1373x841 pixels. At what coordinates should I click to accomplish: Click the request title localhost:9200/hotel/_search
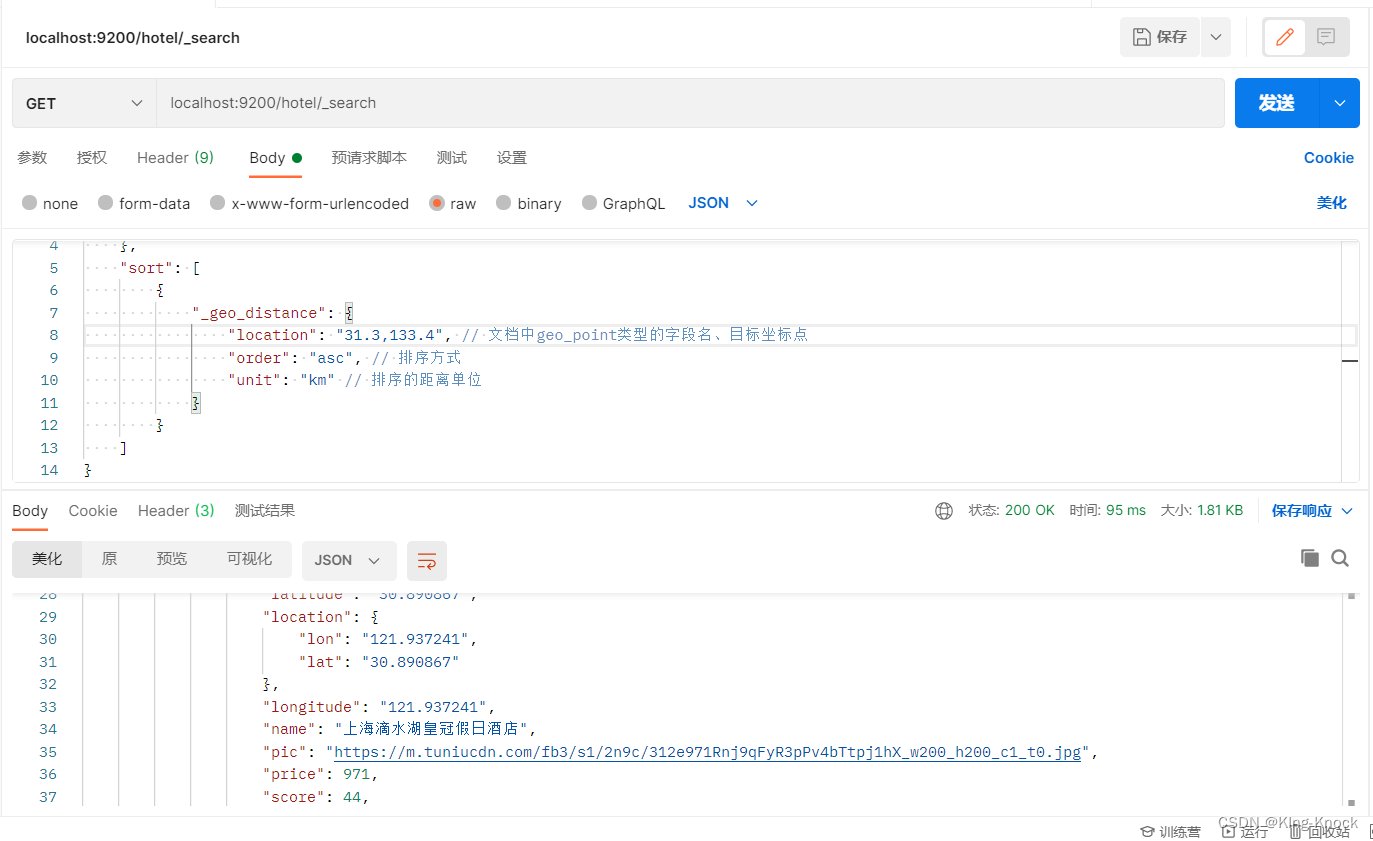pos(133,38)
